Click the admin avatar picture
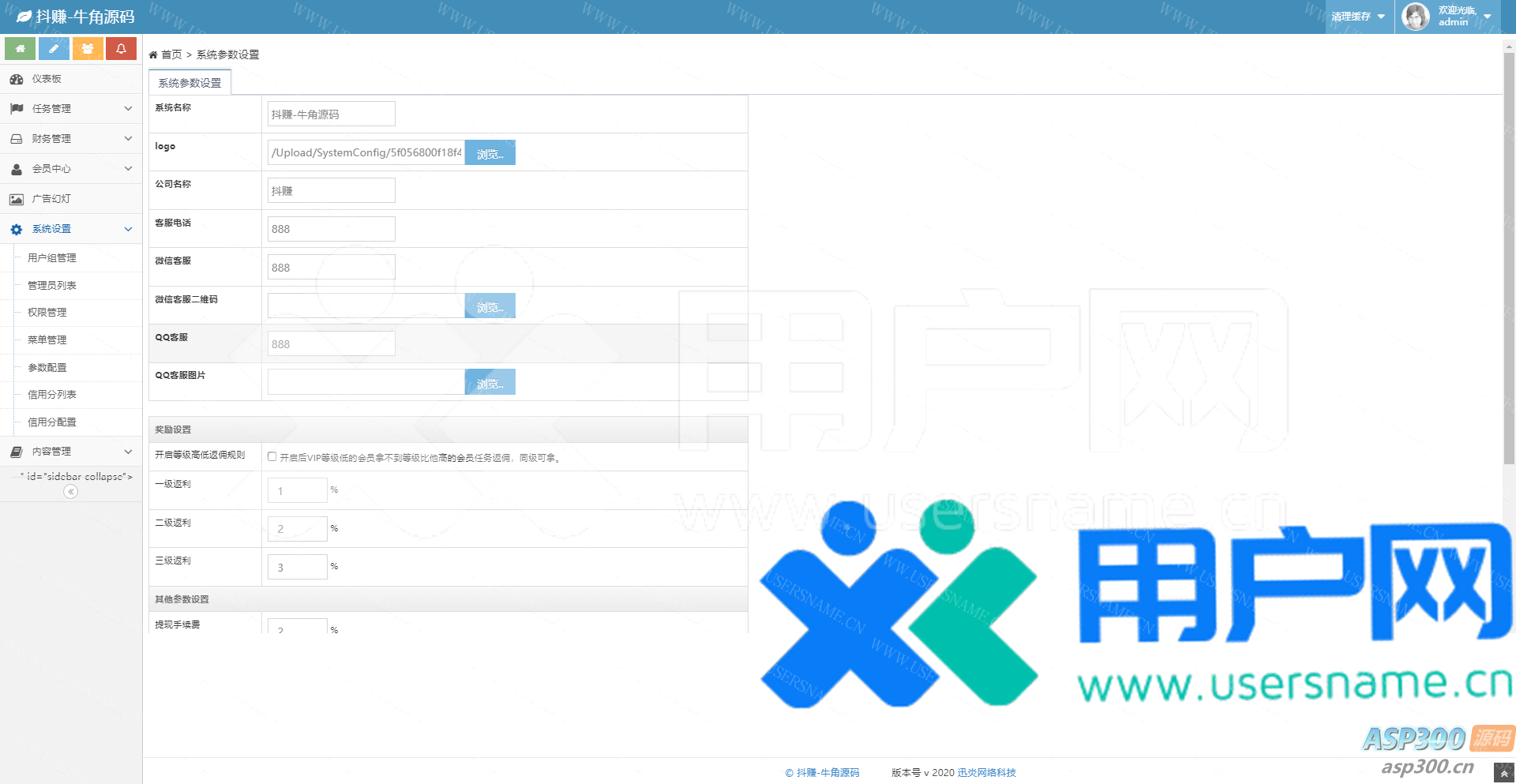This screenshot has width=1516, height=784. click(x=1416, y=16)
